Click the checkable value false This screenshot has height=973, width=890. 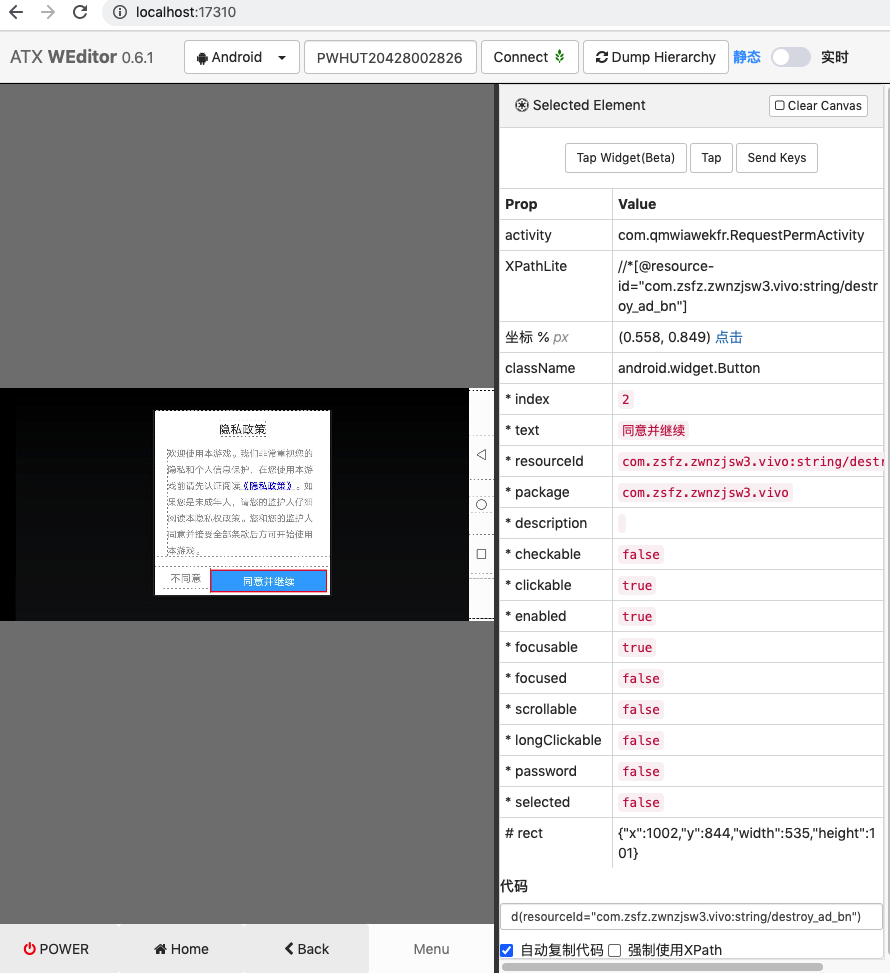click(x=641, y=554)
